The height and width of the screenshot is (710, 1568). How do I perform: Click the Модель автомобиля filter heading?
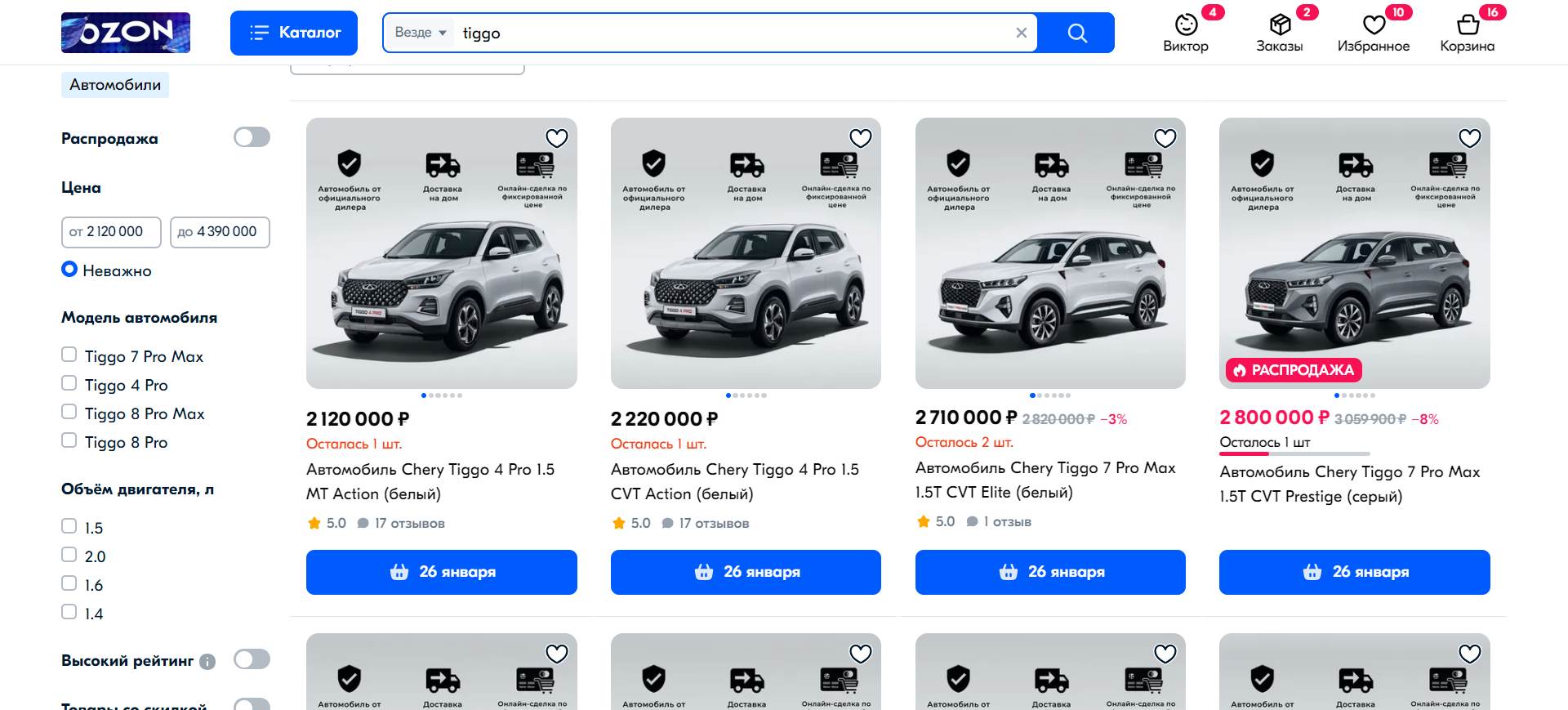(x=139, y=318)
